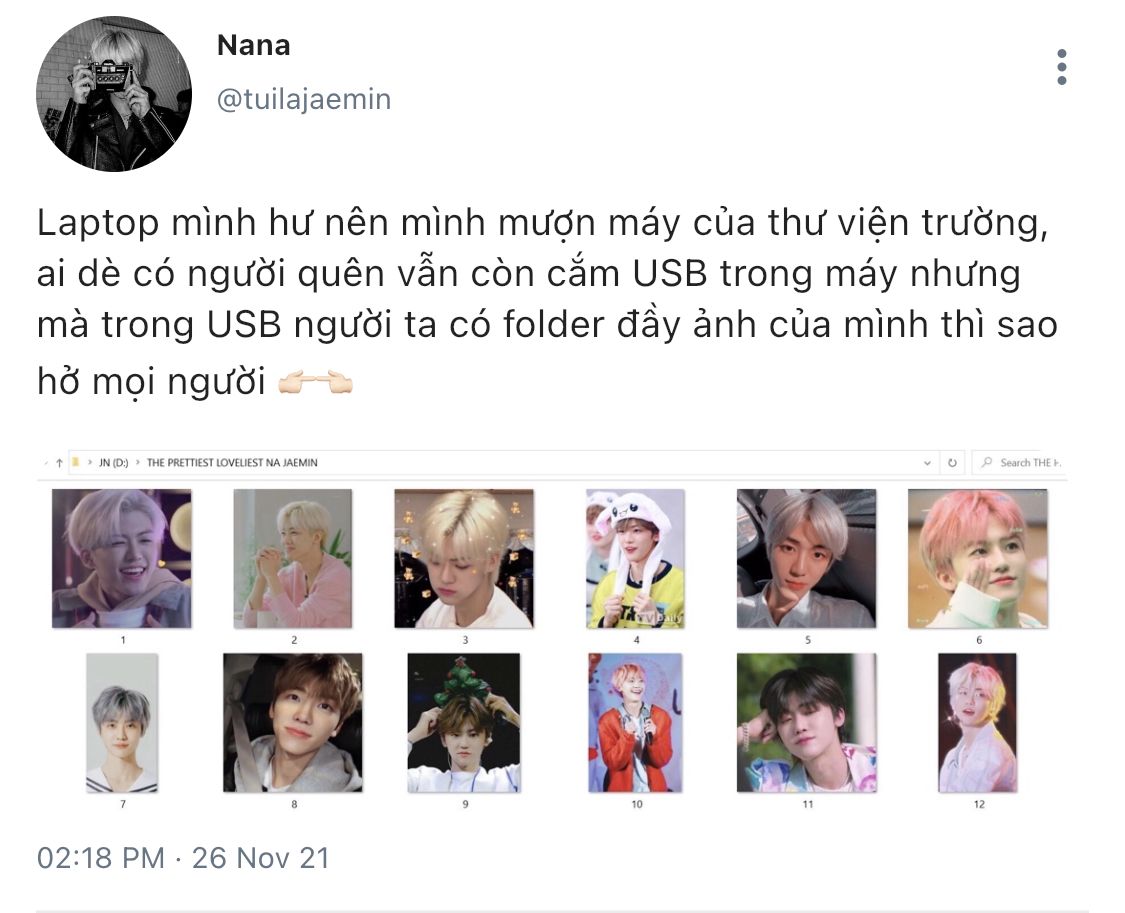Click the chevron after JN (D:)

pyautogui.click(x=138, y=463)
